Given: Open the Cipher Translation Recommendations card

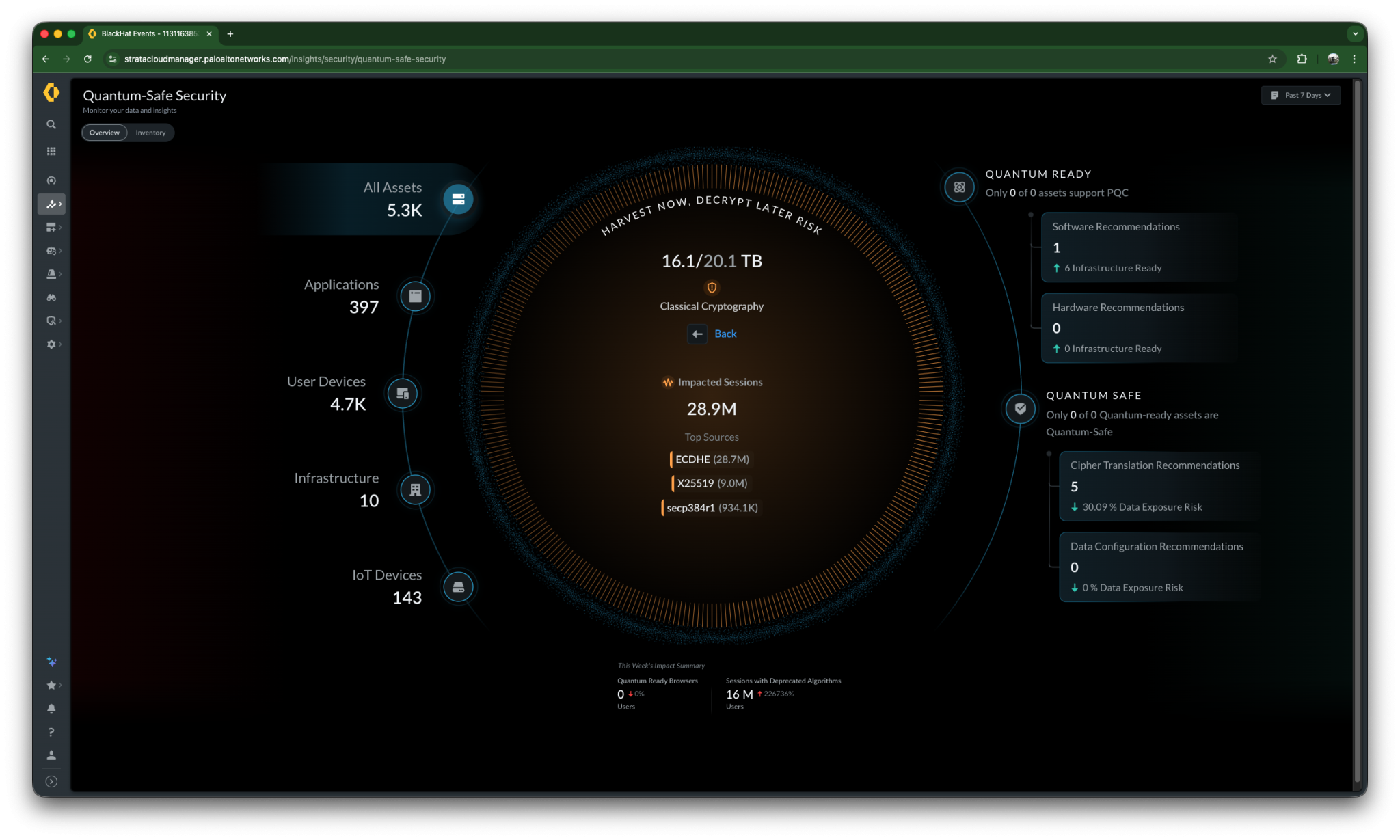Looking at the screenshot, I should pos(1159,486).
